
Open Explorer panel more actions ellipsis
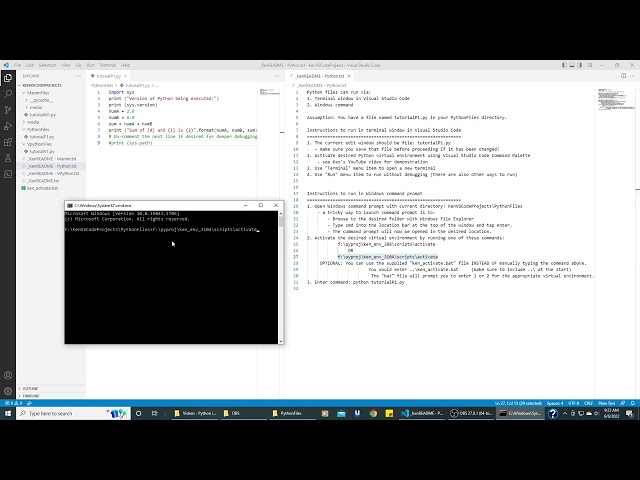point(78,76)
